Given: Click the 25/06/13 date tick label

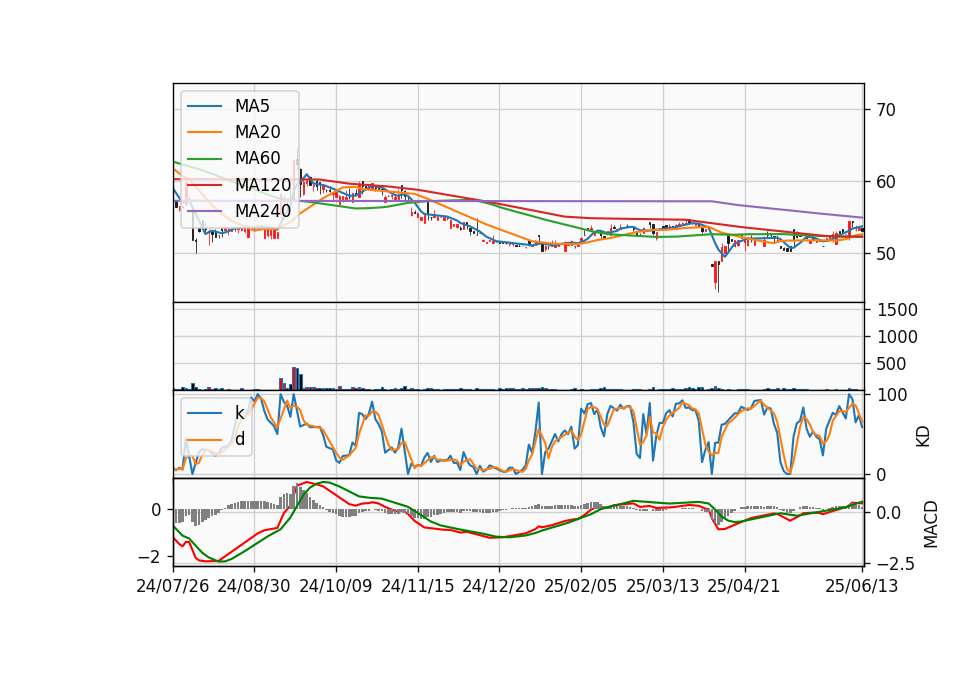Looking at the screenshot, I should (x=861, y=586).
